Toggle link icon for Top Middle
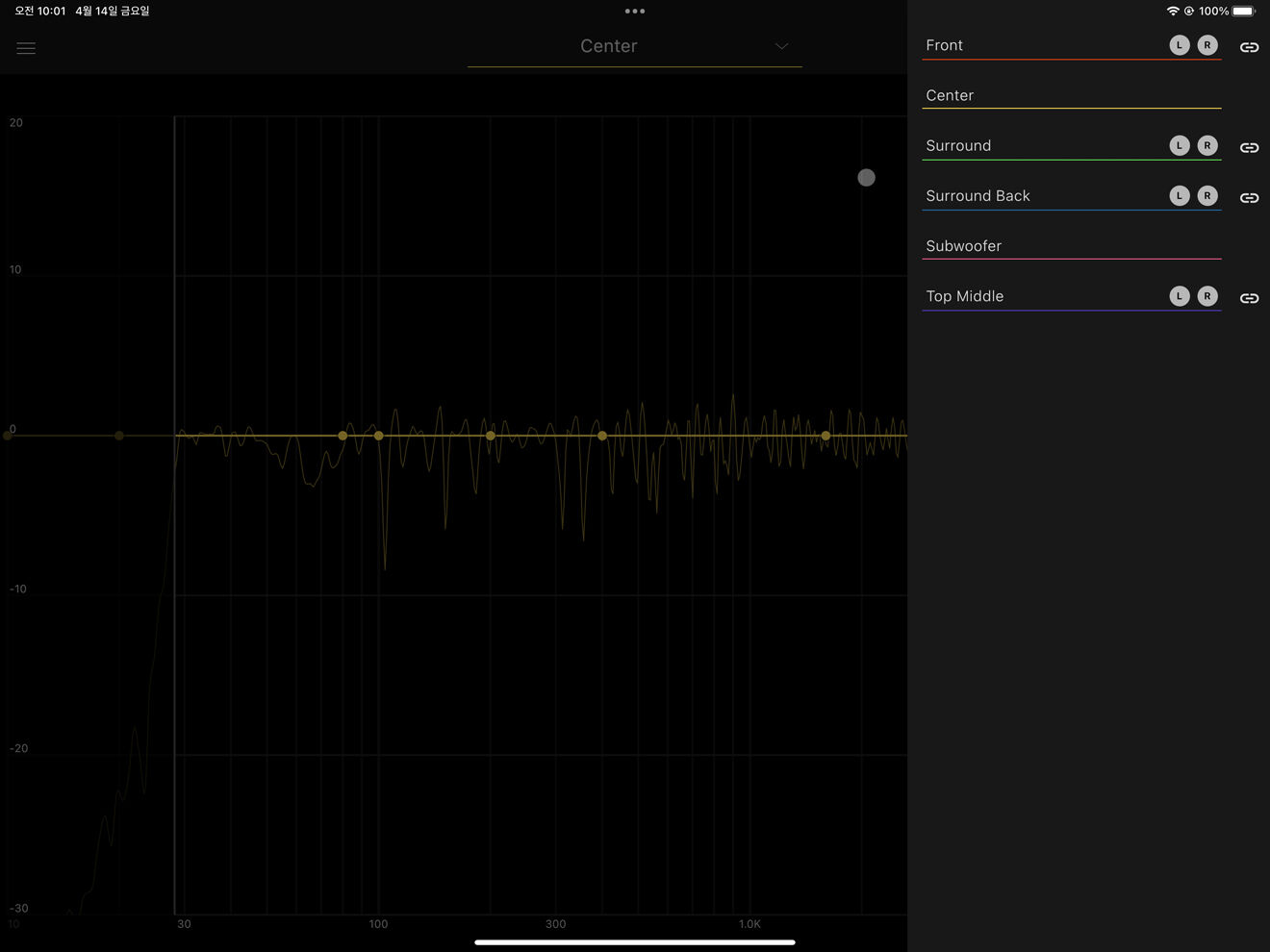The image size is (1270, 952). 1249,298
